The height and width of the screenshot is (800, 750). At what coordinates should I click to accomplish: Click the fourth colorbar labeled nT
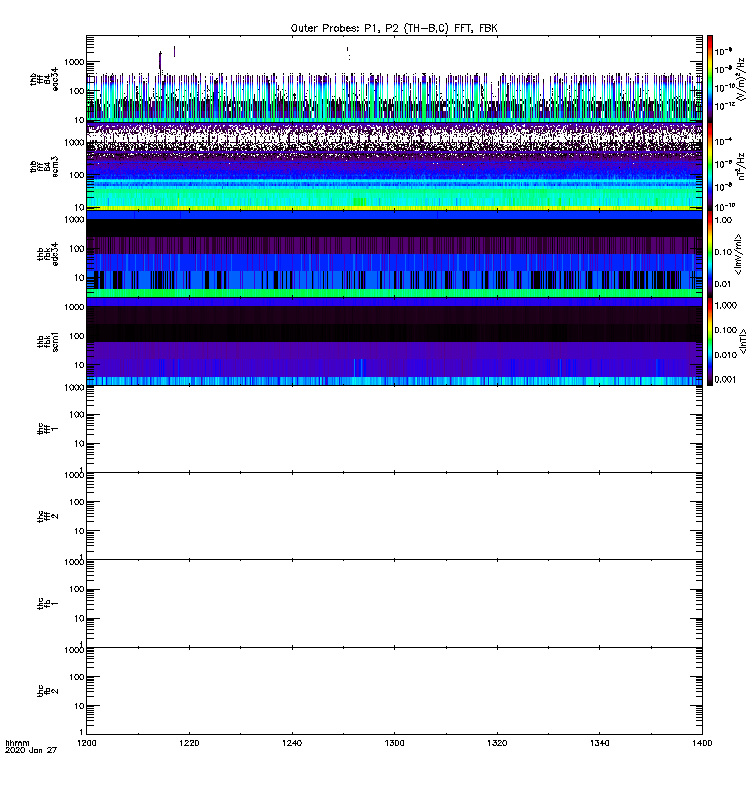(x=710, y=341)
